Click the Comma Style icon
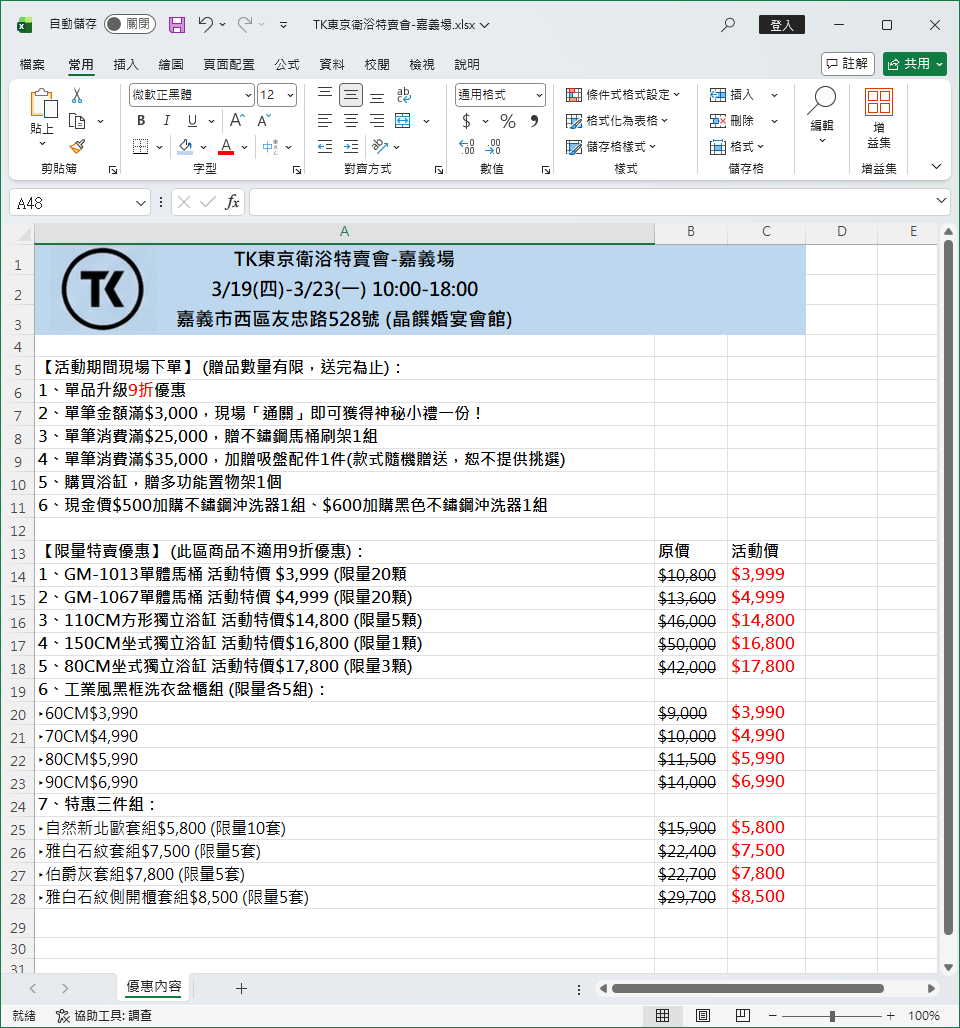This screenshot has height=1028, width=960. coord(534,121)
